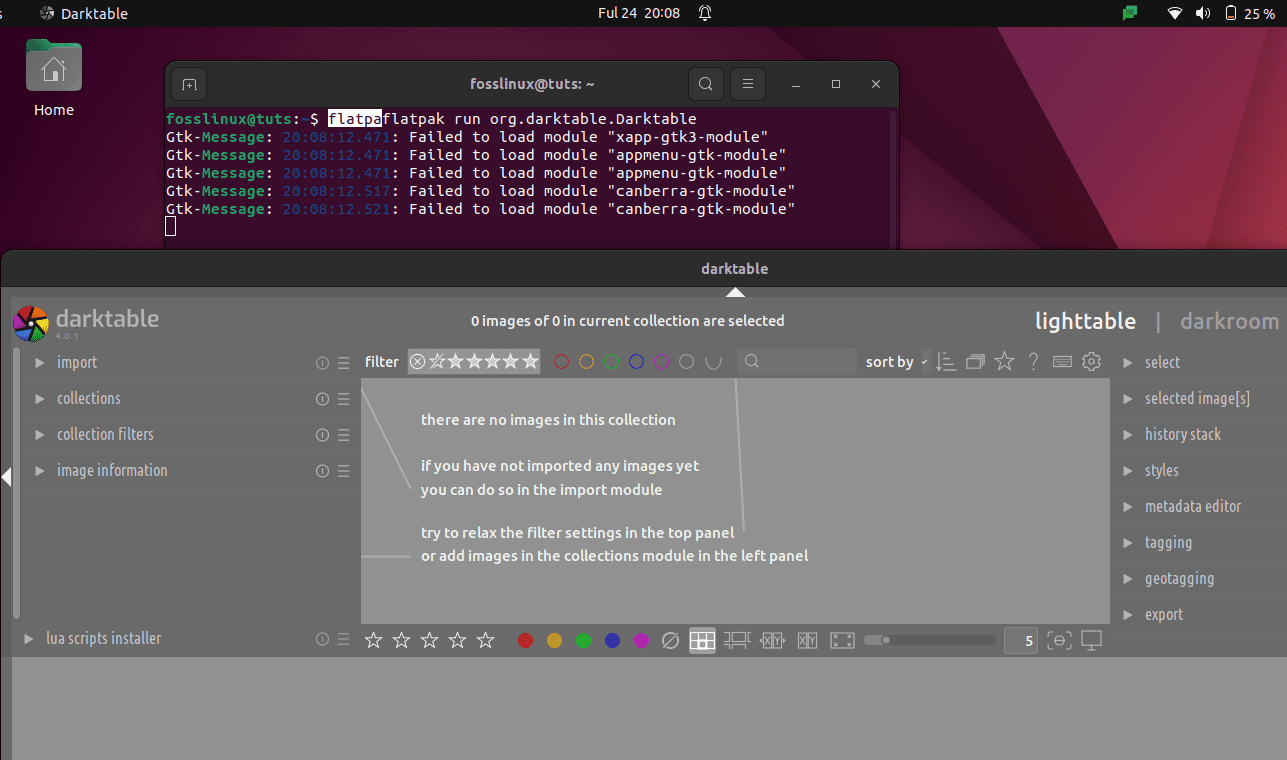
Task: Enable full preview mode icon
Action: click(842, 639)
